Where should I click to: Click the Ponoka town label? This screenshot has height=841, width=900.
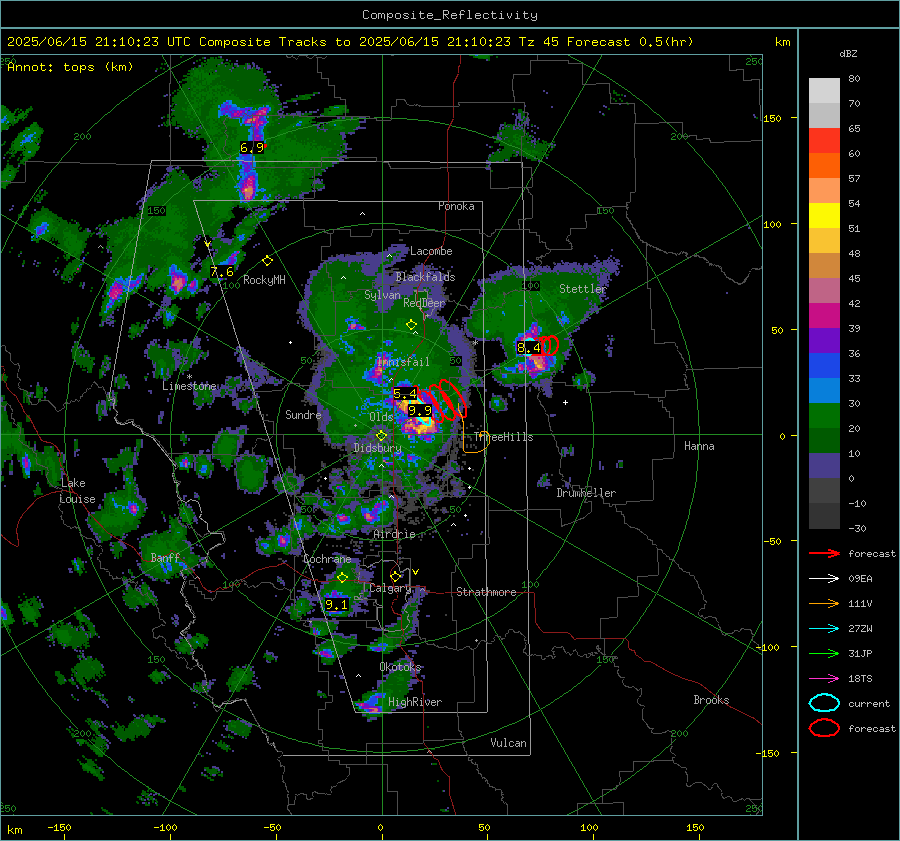tap(456, 206)
